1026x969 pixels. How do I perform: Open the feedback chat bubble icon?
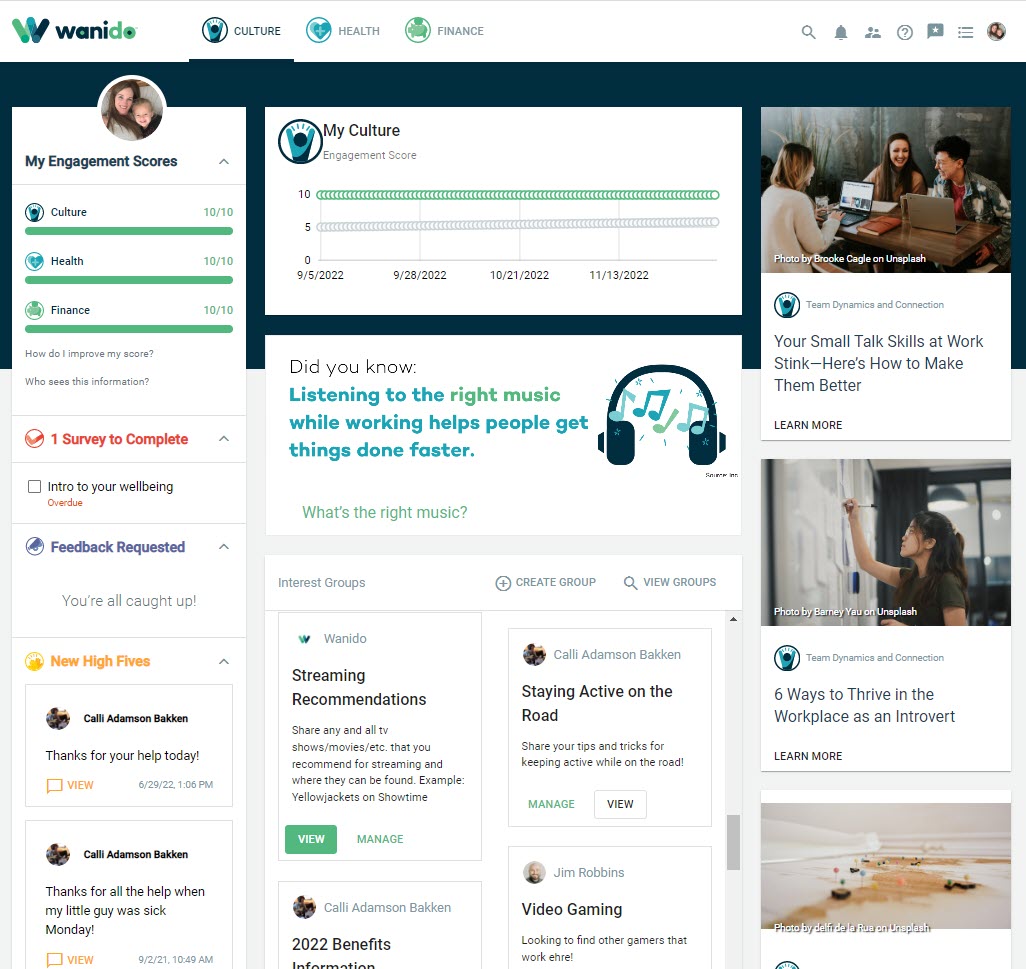(x=935, y=31)
